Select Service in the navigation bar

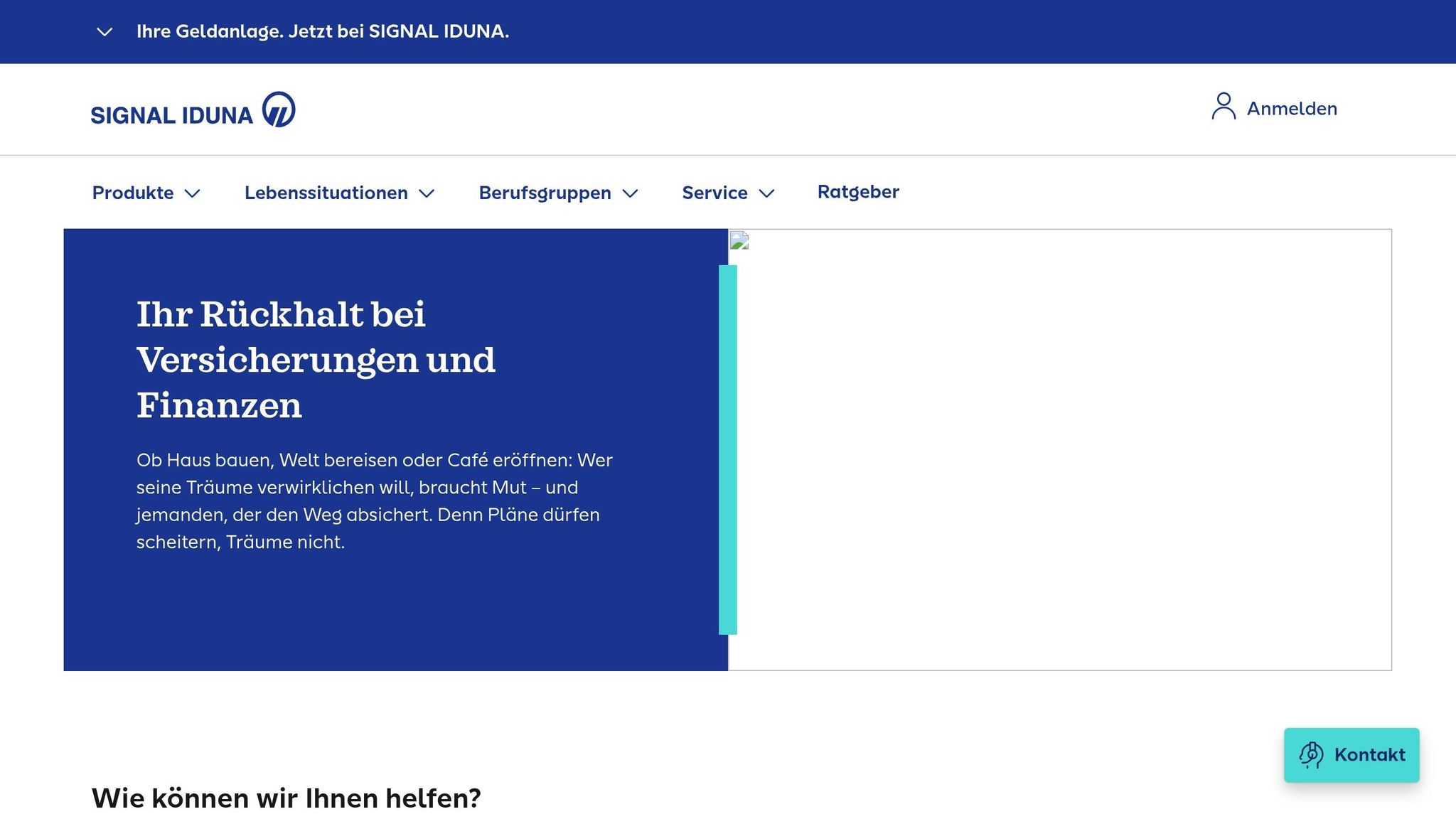714,192
